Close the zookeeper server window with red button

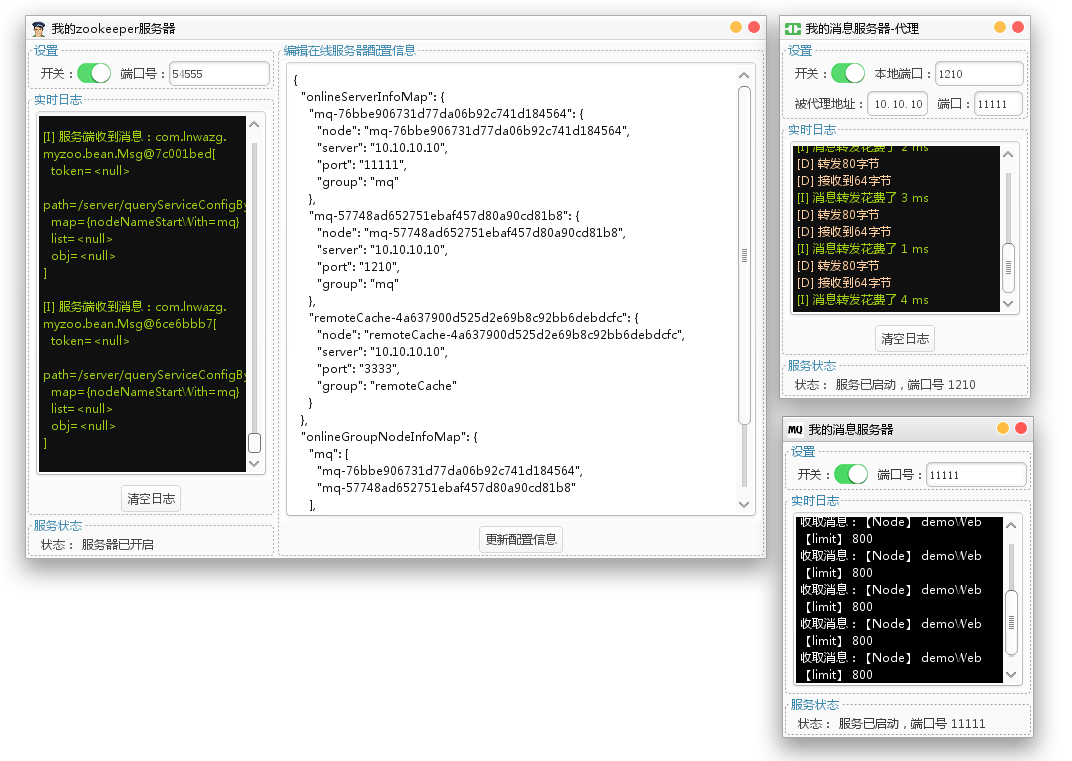[x=754, y=27]
